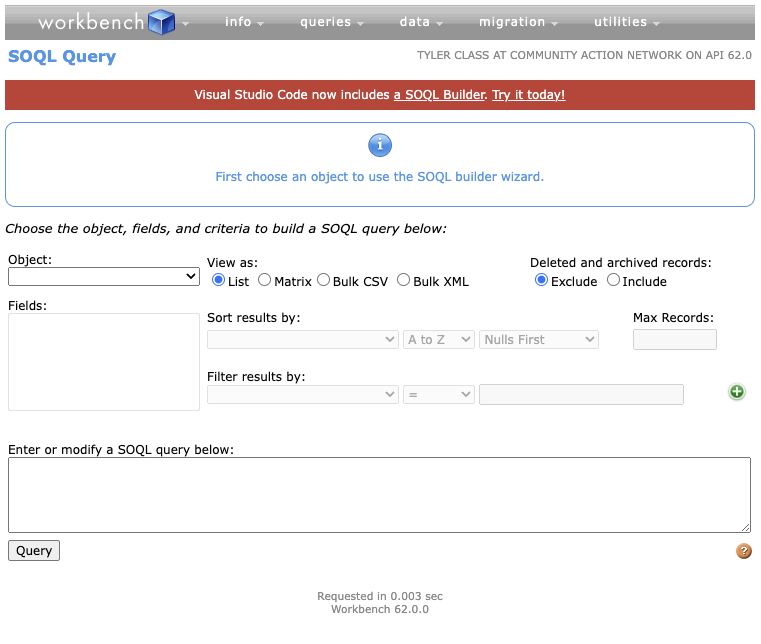This screenshot has width=761, height=644.
Task: Select Include deleted and archived records
Action: [613, 280]
